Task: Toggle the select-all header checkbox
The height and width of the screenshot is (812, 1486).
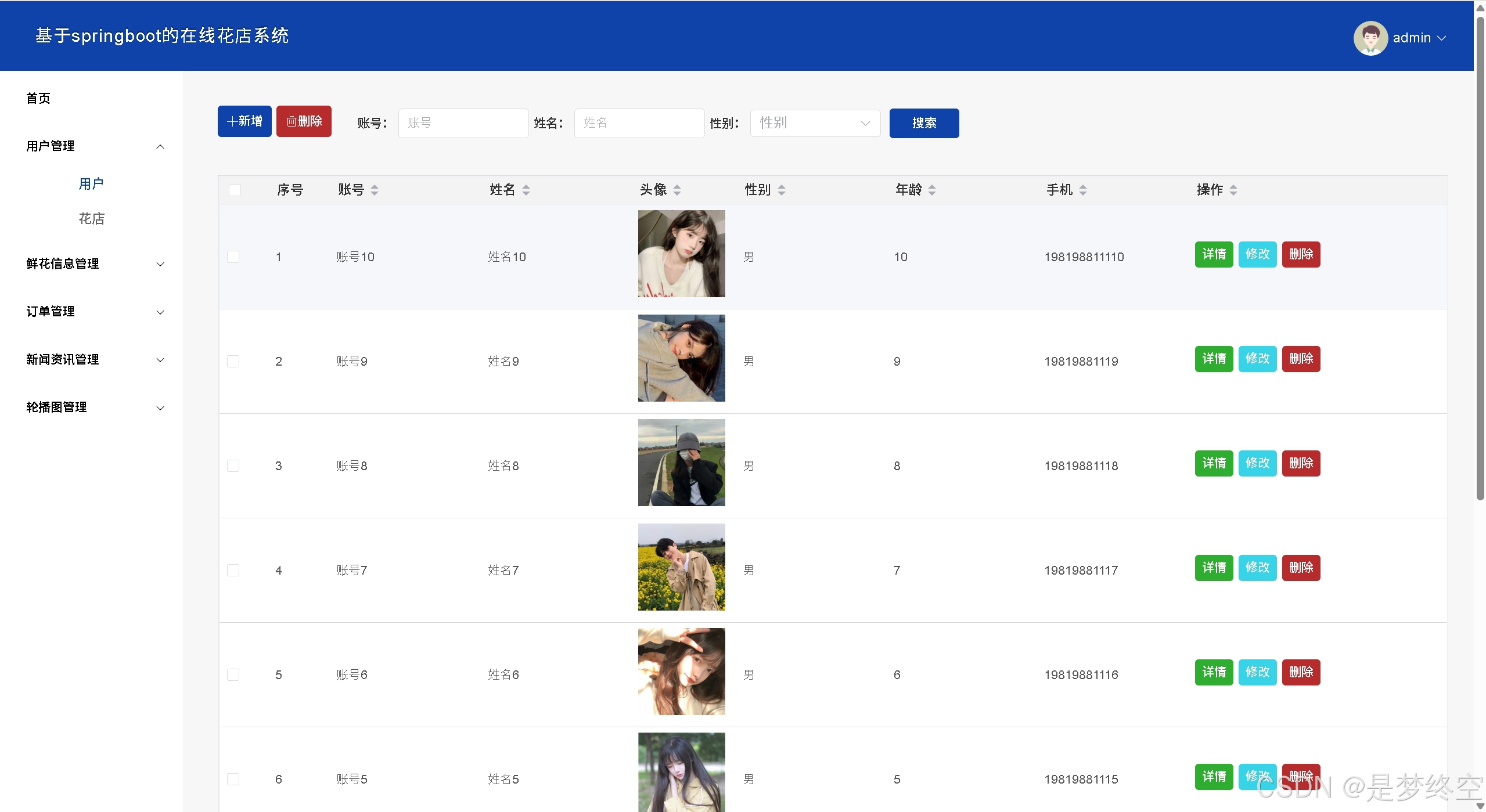Action: pos(235,190)
